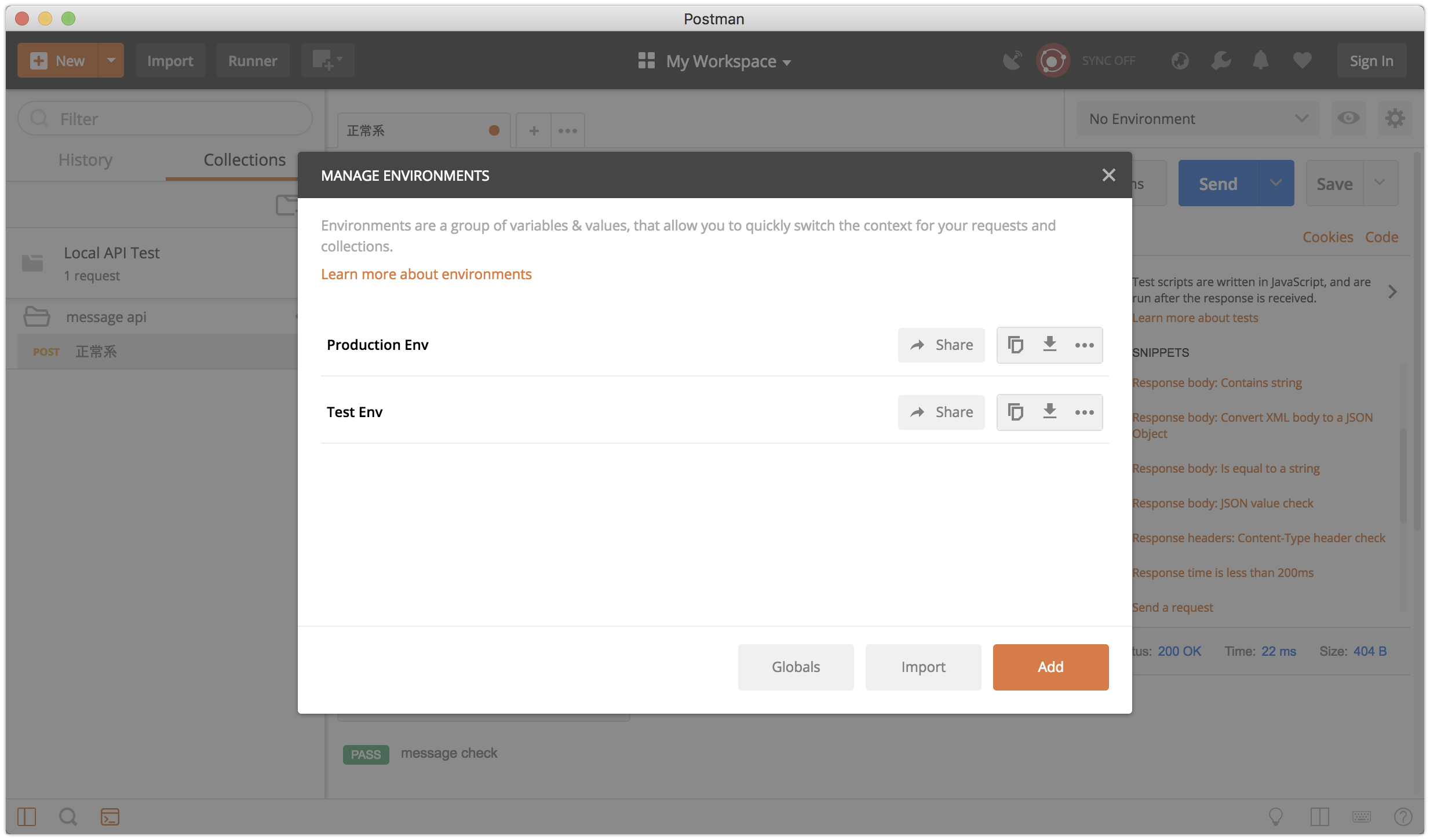
Task: Insert Response time is less than 200ms
Action: (1223, 572)
